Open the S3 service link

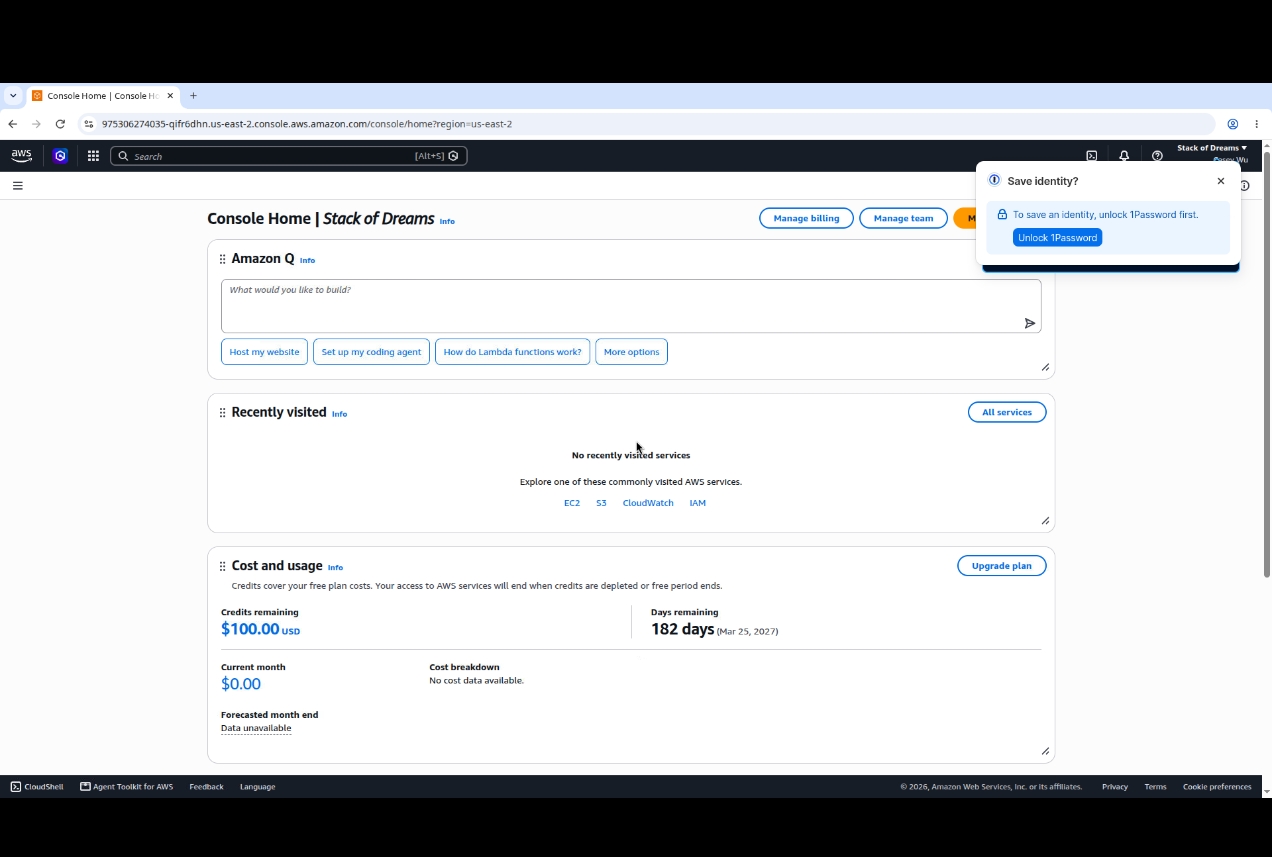601,503
